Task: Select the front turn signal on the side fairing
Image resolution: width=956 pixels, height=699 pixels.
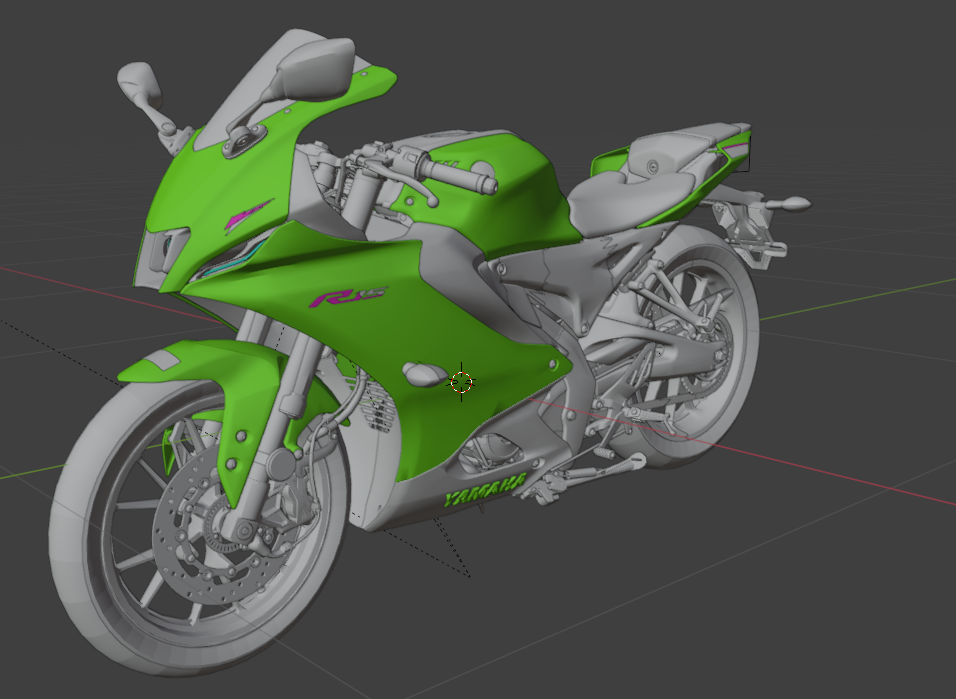Action: click(x=425, y=373)
